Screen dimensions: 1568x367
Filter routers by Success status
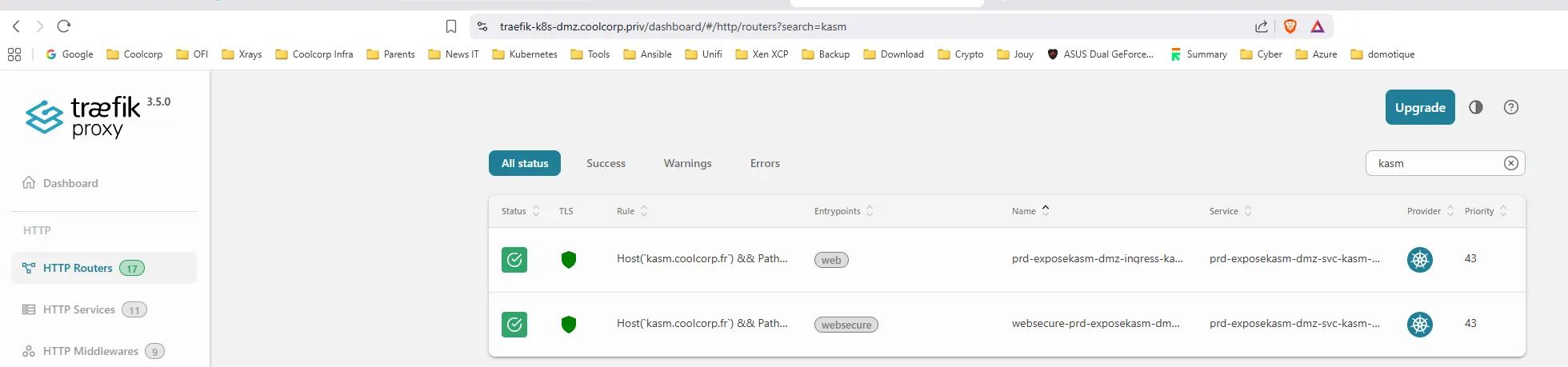pos(606,163)
